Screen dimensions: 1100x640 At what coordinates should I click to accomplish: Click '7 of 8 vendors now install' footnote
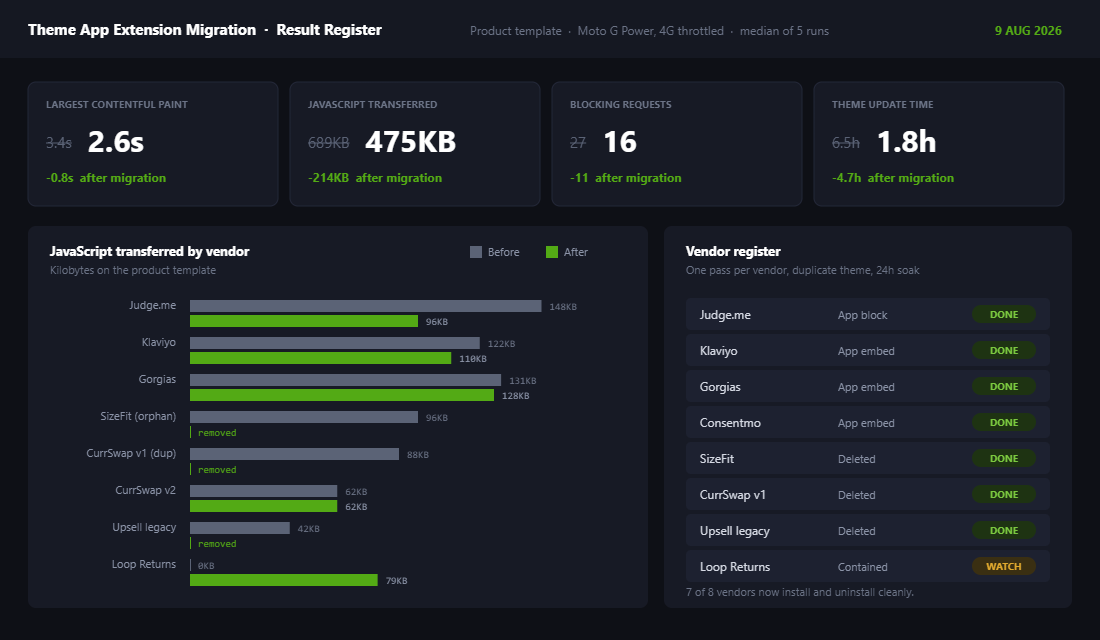coord(800,592)
